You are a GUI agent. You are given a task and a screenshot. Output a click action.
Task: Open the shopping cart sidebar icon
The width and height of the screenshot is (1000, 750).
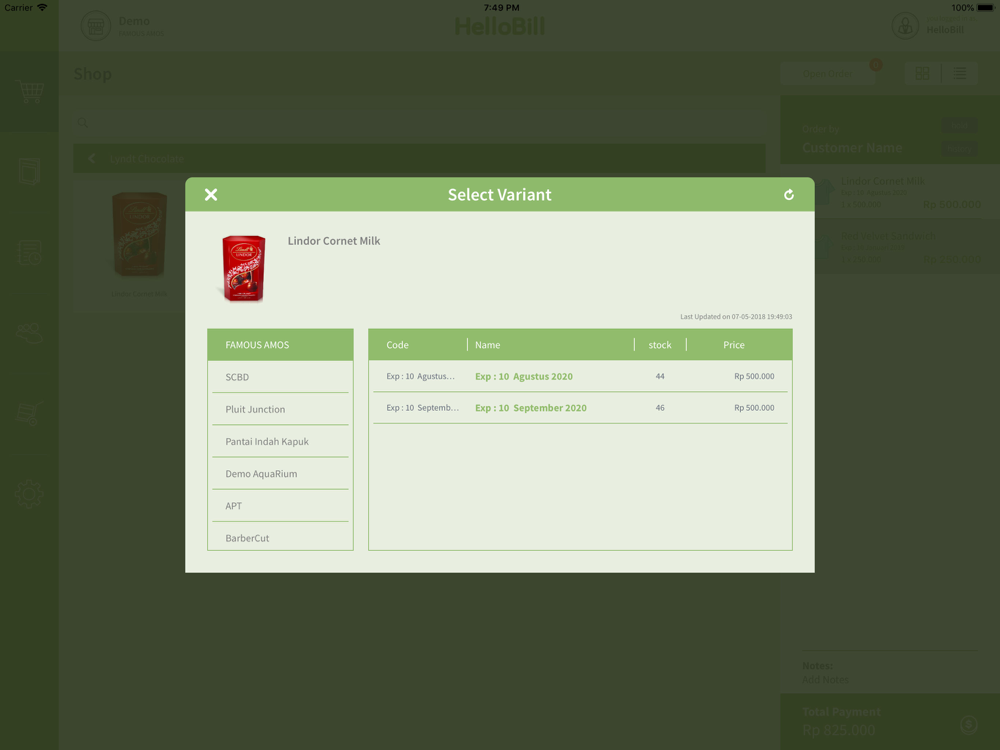pos(30,92)
